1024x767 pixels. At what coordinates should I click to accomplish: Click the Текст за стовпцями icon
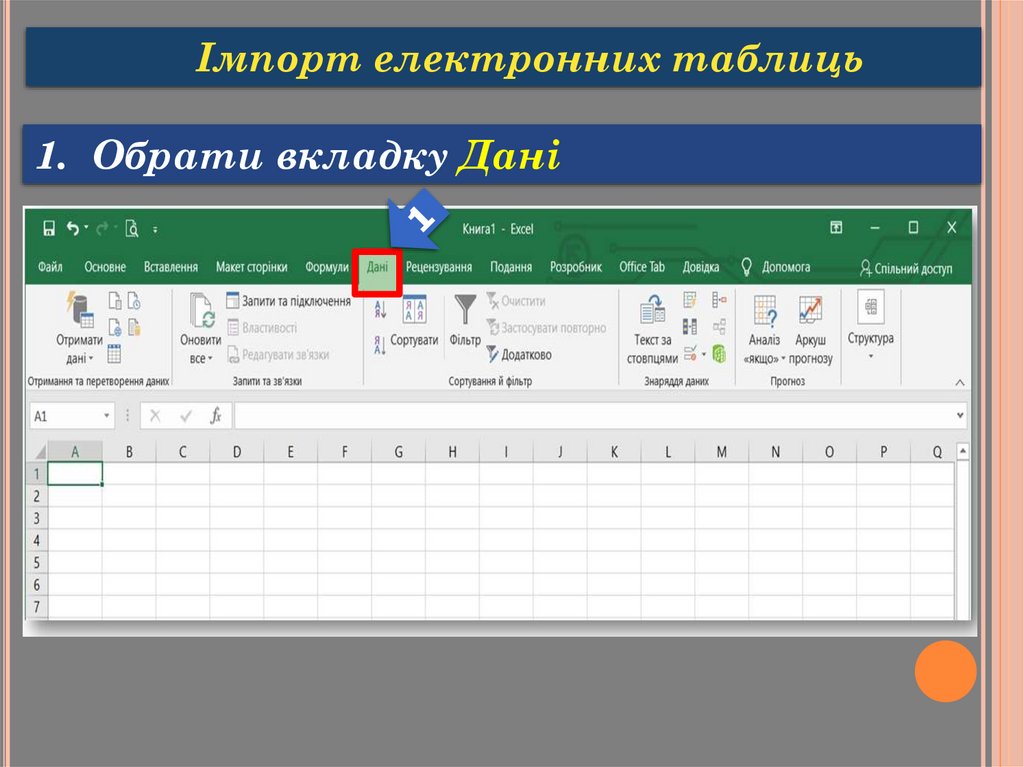tap(652, 329)
